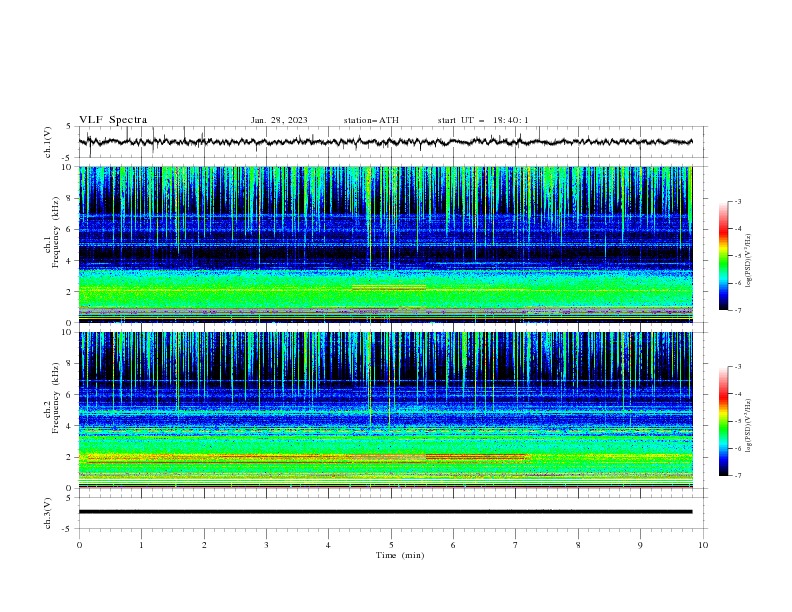
Task: Click the "0" tick on the time axis
Action: point(79,545)
